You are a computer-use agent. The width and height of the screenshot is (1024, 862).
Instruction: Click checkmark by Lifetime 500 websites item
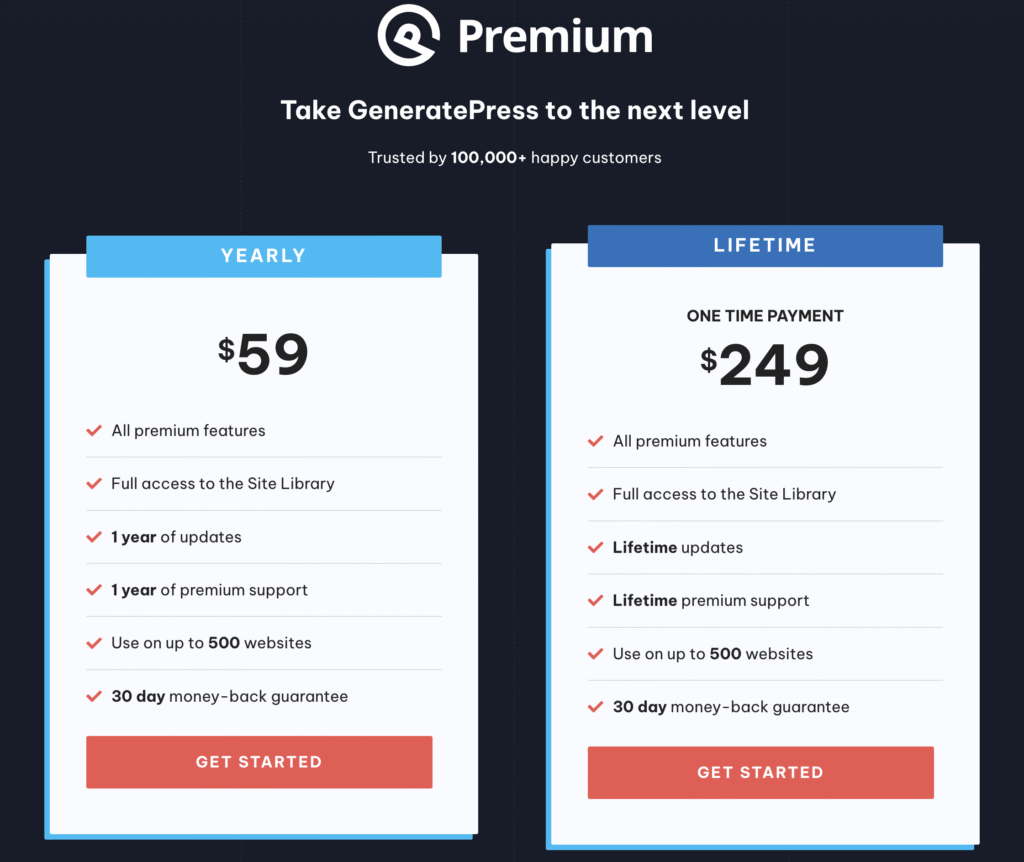click(596, 654)
